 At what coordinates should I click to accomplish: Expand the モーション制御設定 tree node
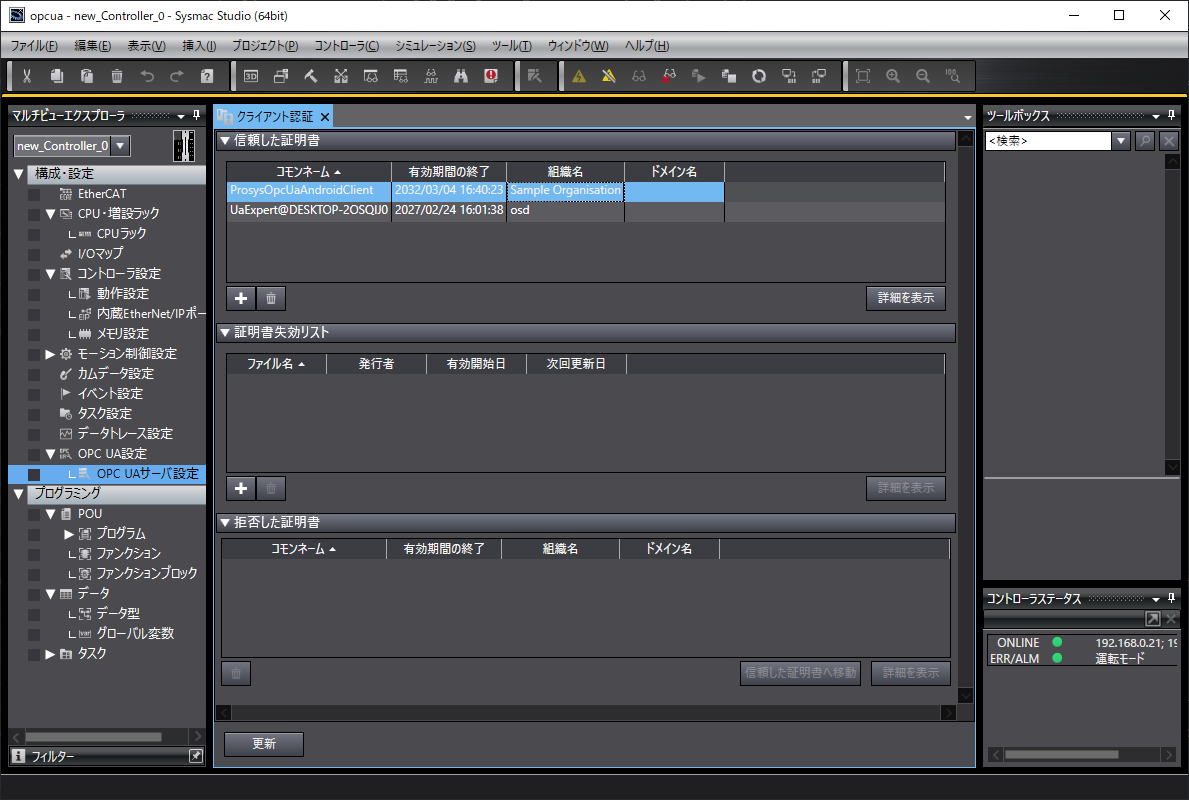tap(50, 354)
